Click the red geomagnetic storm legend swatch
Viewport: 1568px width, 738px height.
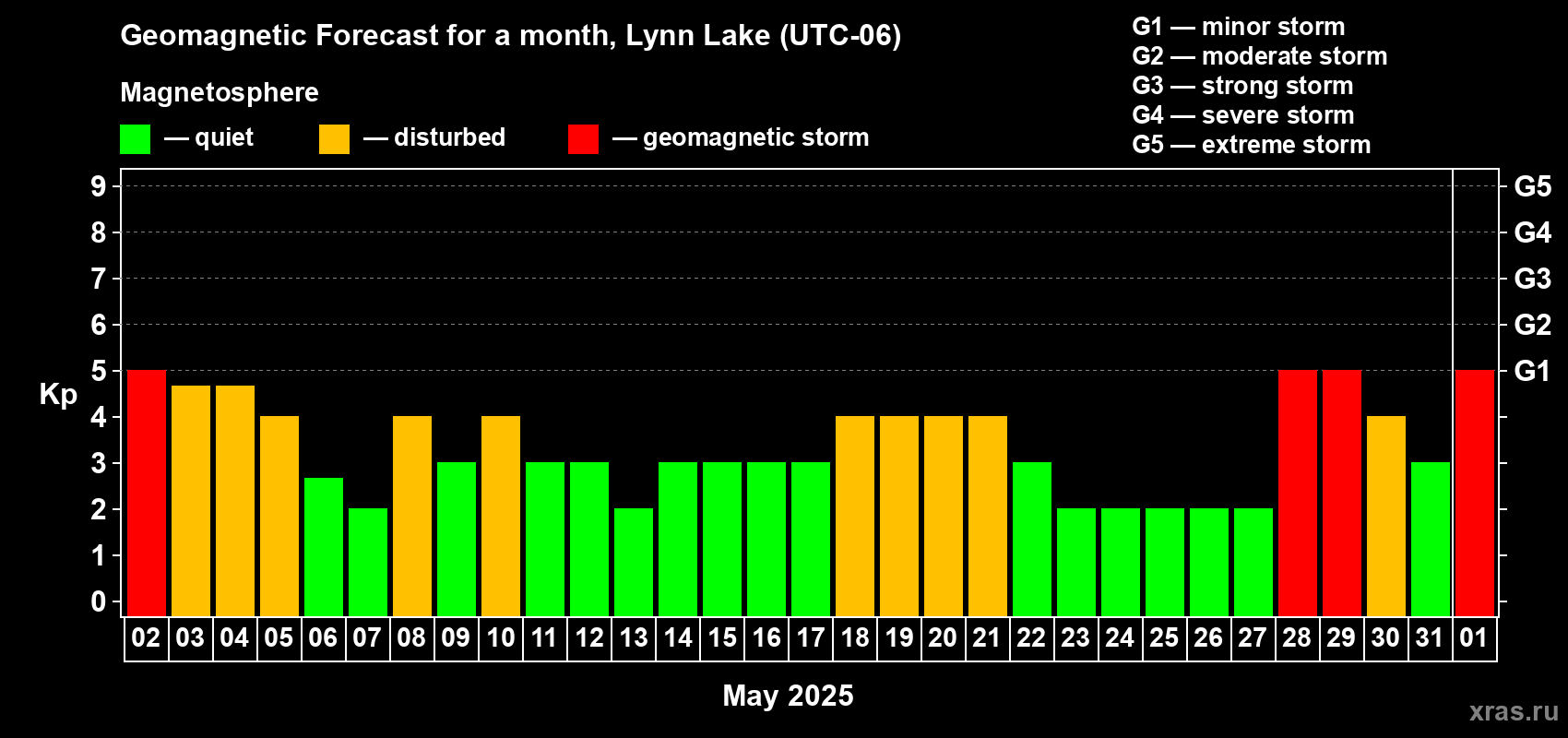(x=583, y=139)
